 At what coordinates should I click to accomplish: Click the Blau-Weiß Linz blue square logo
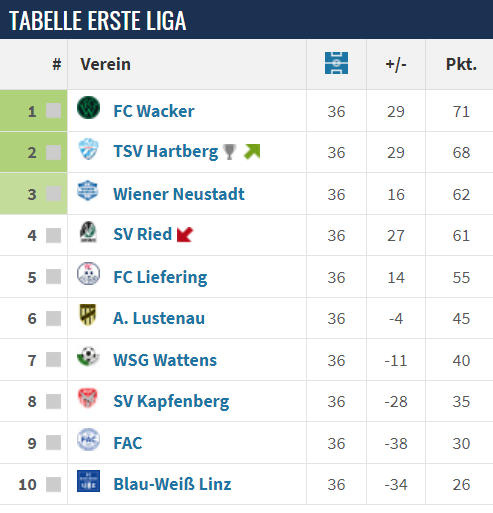[x=88, y=481]
